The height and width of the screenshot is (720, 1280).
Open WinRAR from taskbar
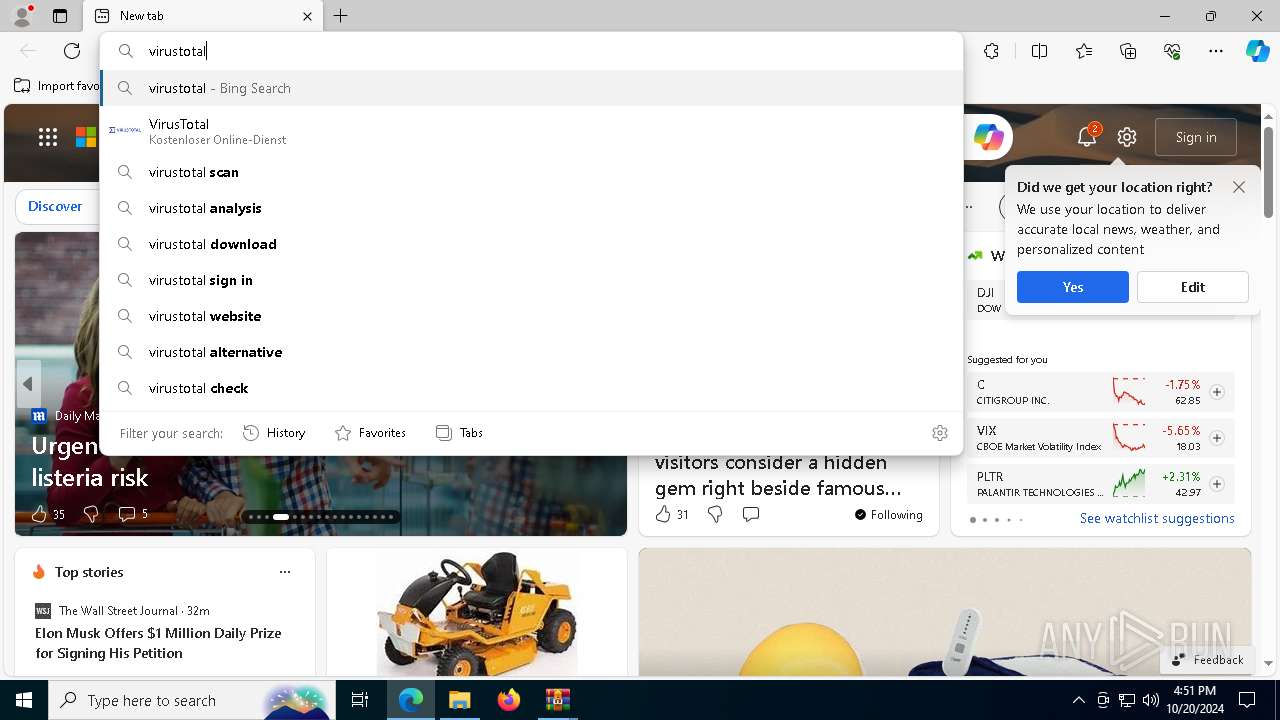557,700
